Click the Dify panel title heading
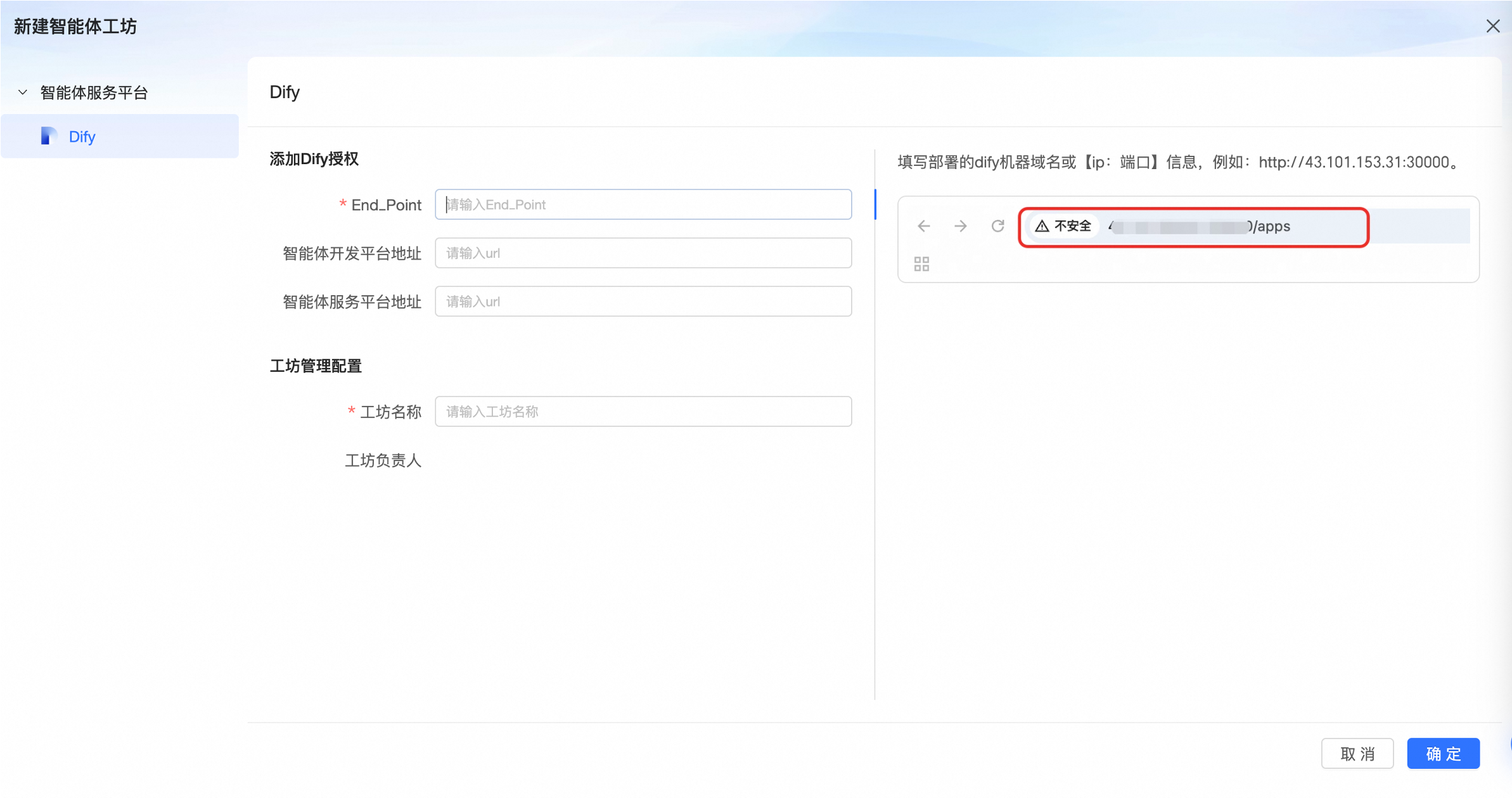Image resolution: width=1512 pixels, height=798 pixels. click(x=285, y=92)
